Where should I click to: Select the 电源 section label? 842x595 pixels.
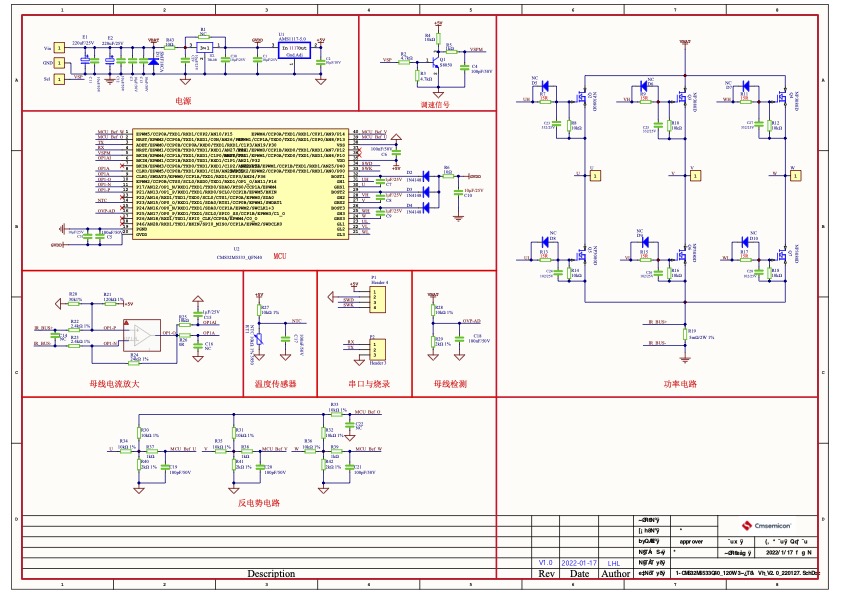(x=183, y=101)
